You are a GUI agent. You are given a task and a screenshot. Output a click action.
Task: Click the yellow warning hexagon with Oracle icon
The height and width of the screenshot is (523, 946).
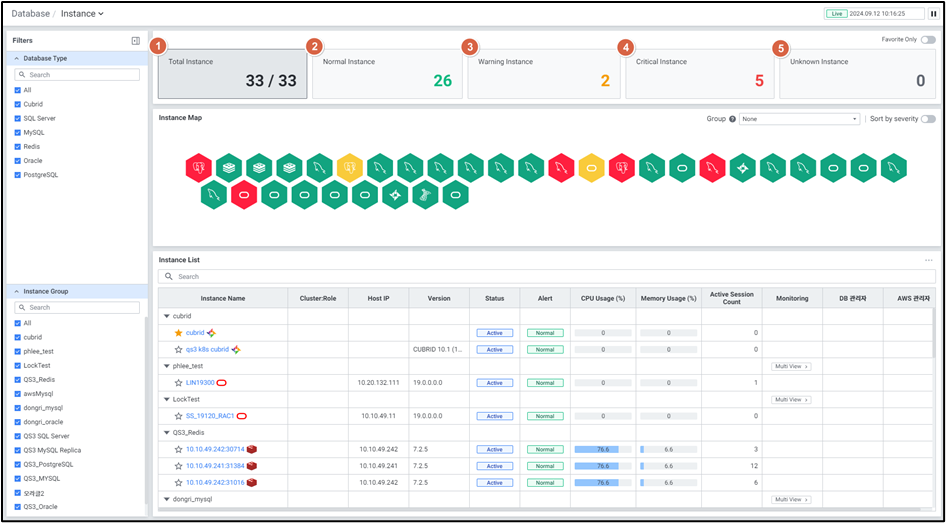click(x=592, y=165)
